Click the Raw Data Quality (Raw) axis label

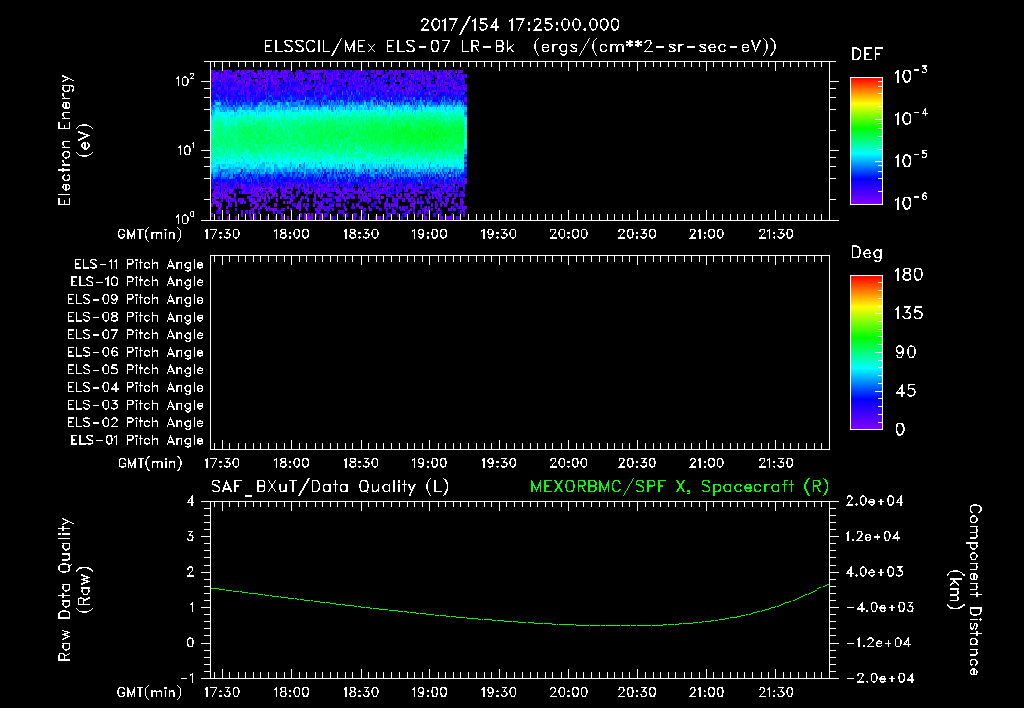[74, 590]
